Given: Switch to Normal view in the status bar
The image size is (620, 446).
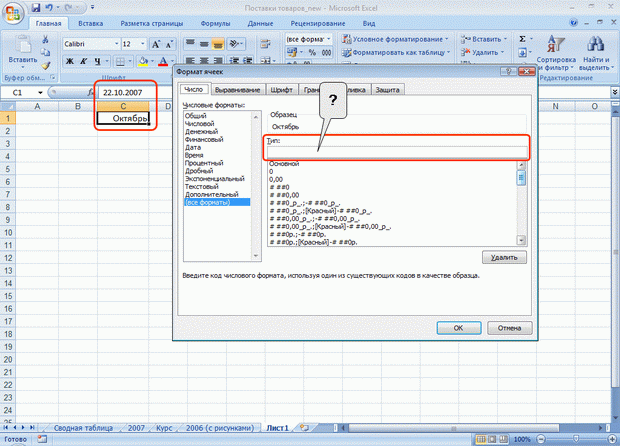Looking at the screenshot, I should [480, 439].
